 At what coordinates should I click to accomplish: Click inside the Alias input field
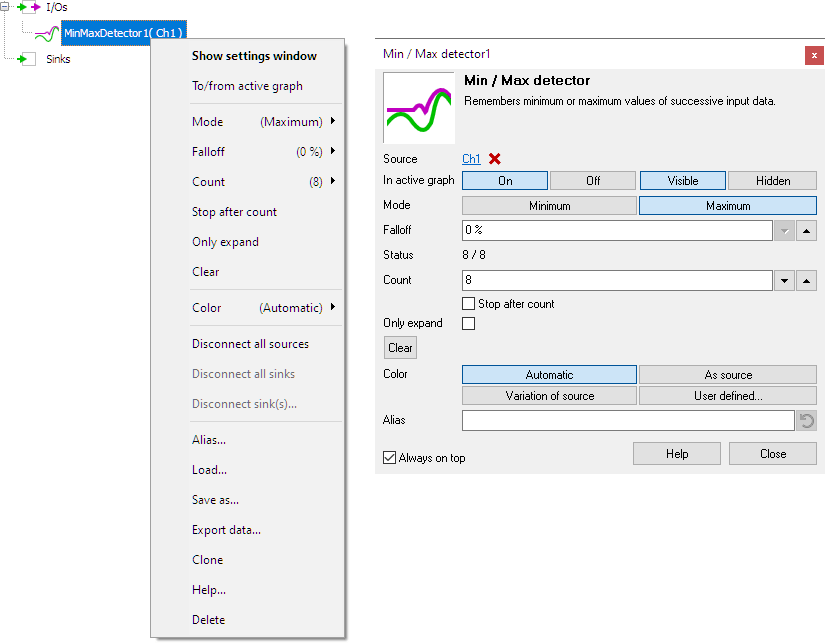click(x=625, y=420)
